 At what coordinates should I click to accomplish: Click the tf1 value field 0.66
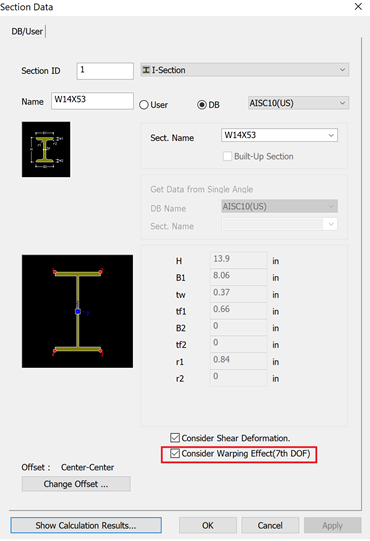click(238, 310)
